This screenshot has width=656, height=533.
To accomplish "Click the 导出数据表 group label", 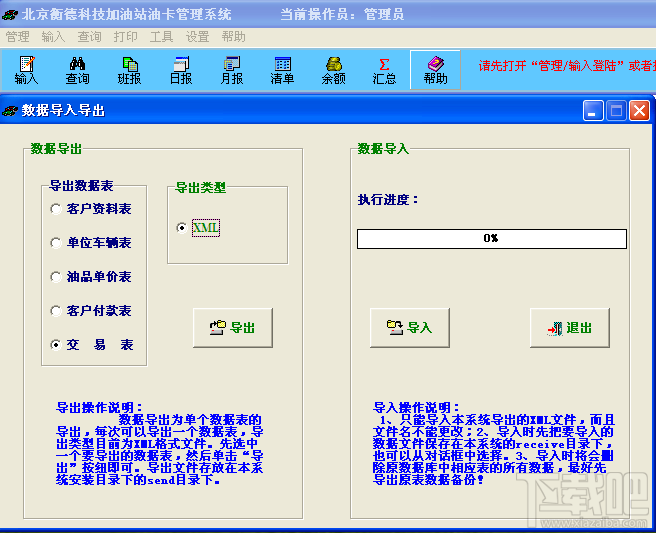I will point(81,185).
